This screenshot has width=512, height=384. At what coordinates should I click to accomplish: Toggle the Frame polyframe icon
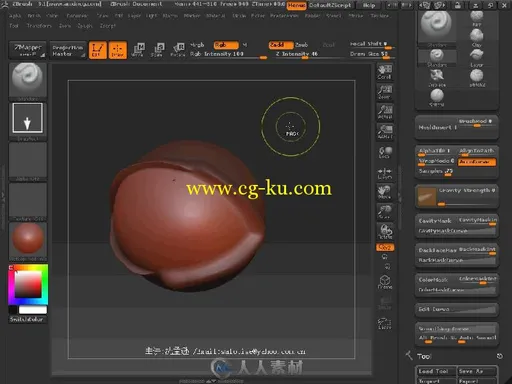click(x=385, y=282)
